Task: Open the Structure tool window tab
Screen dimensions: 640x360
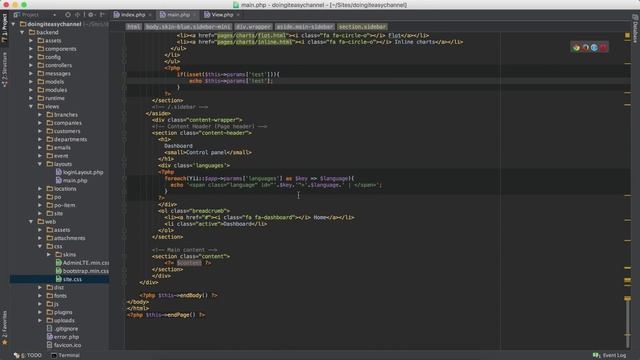Action: click(x=4, y=69)
